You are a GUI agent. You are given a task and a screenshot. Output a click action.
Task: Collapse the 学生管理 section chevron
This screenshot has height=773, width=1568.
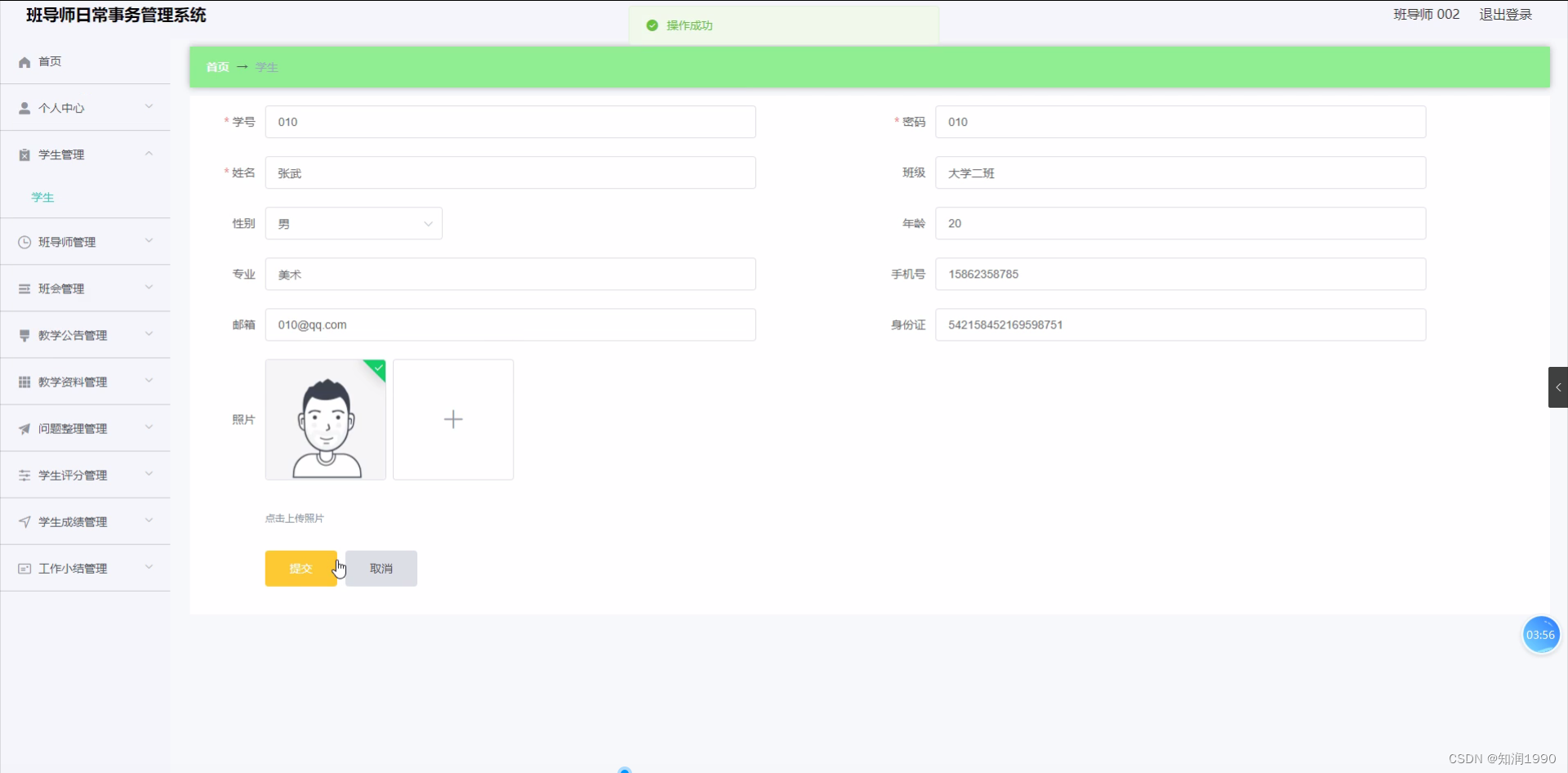click(149, 154)
